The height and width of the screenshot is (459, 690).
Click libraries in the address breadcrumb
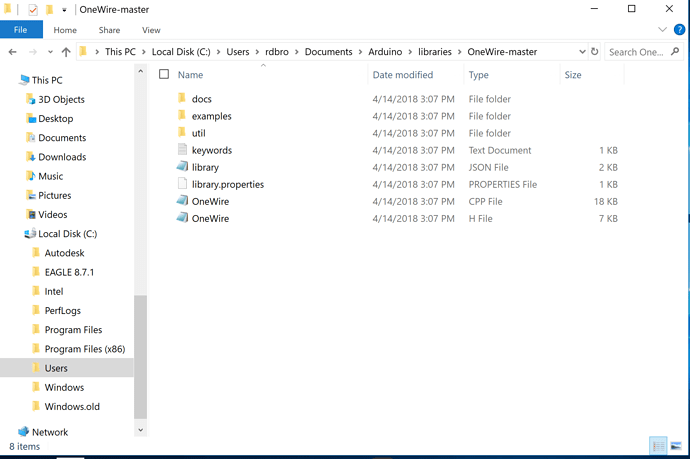(x=435, y=52)
